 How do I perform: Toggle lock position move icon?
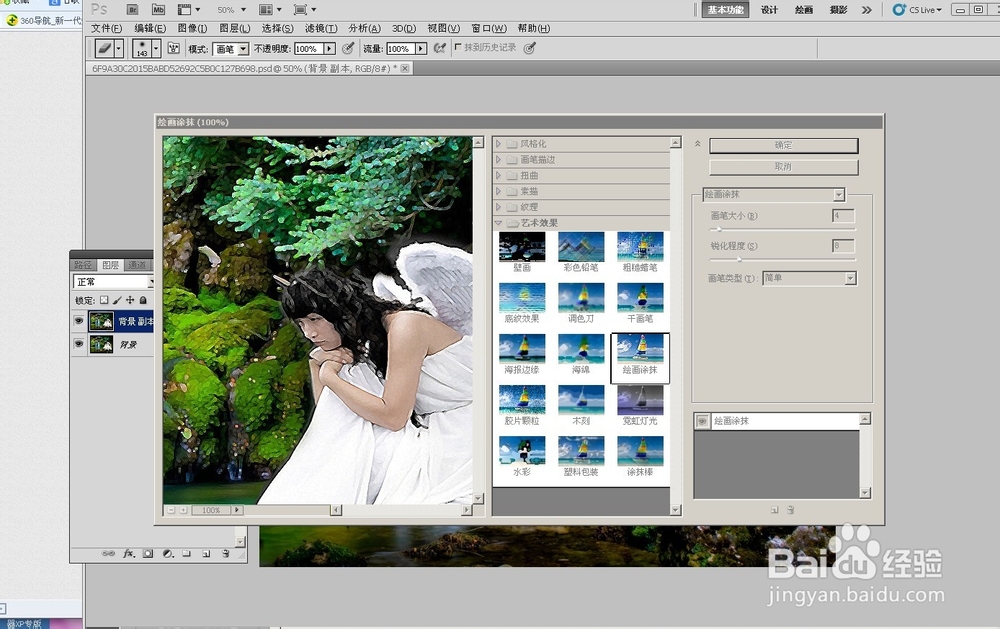[x=130, y=300]
